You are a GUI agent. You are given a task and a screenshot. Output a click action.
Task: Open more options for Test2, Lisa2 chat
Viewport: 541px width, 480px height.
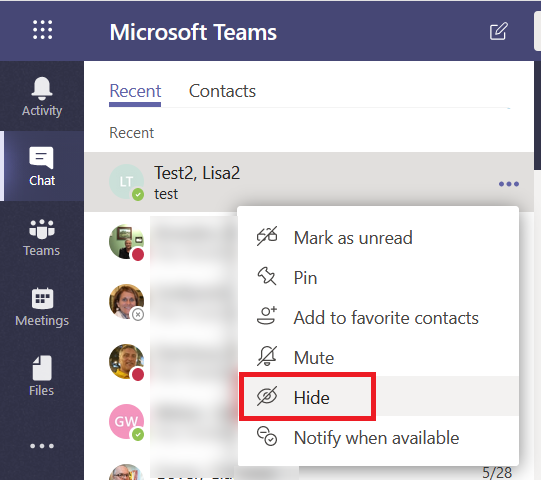[509, 184]
